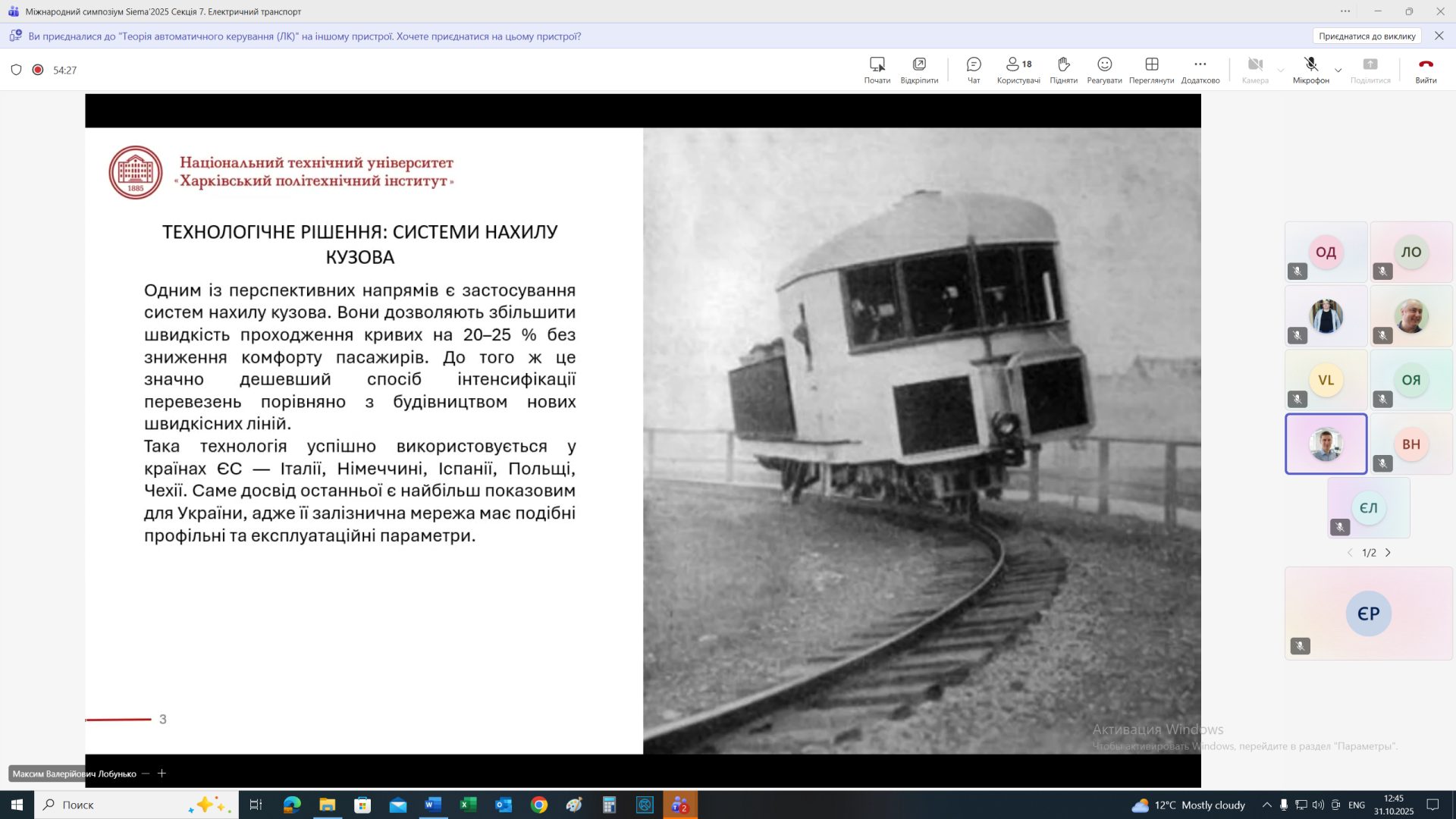Pop out shared content with Відкріпити
Screen dimensions: 1456x819
919,69
